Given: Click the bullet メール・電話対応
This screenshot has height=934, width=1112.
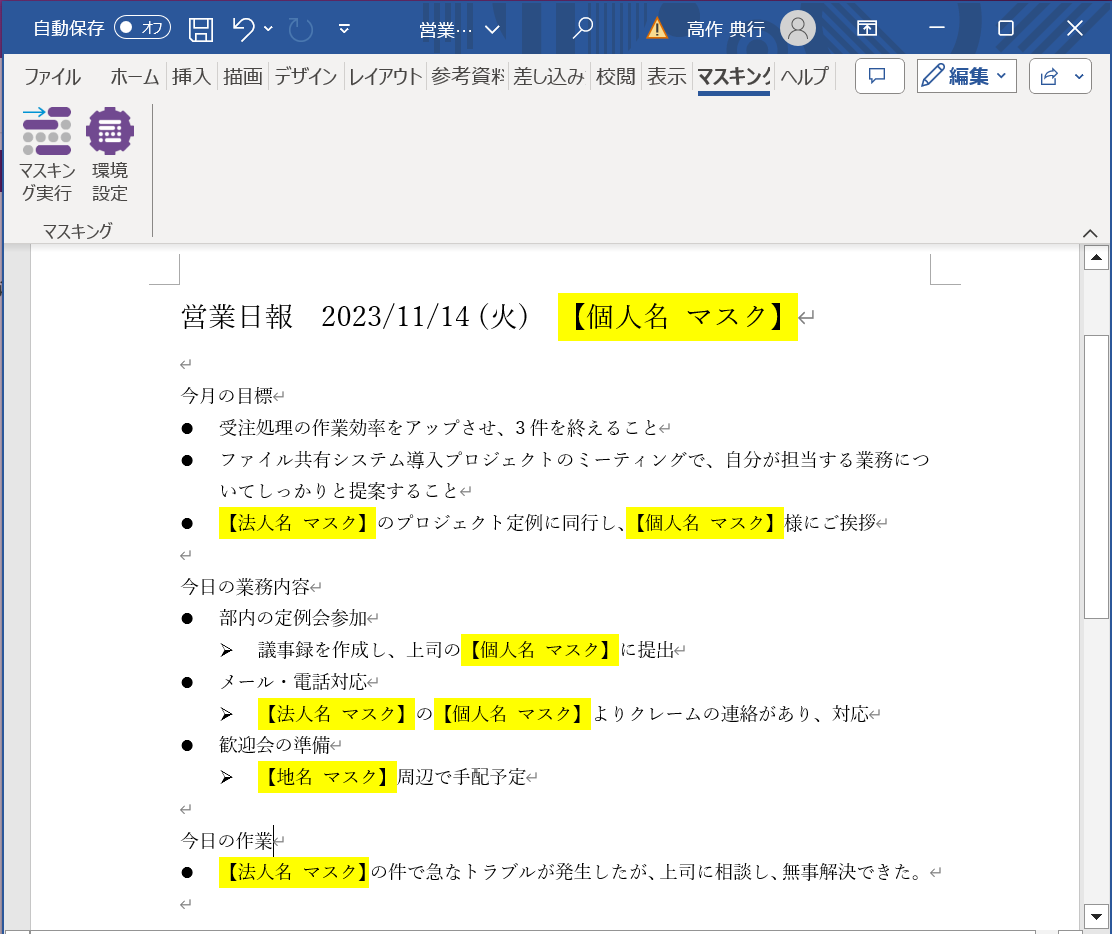Looking at the screenshot, I should (x=293, y=682).
